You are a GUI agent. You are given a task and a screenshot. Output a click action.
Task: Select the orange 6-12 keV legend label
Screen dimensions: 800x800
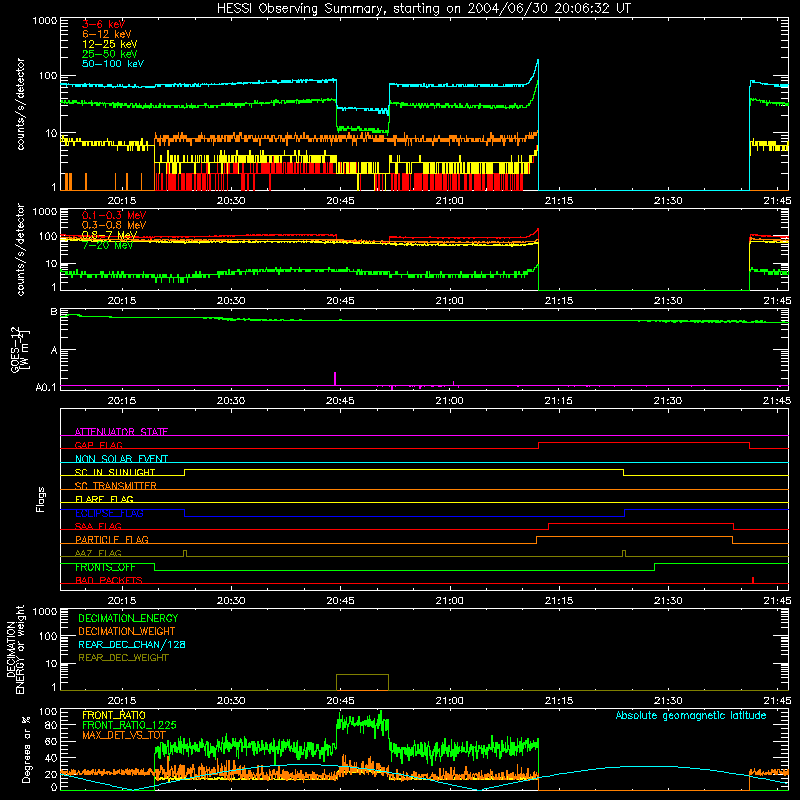pos(107,34)
